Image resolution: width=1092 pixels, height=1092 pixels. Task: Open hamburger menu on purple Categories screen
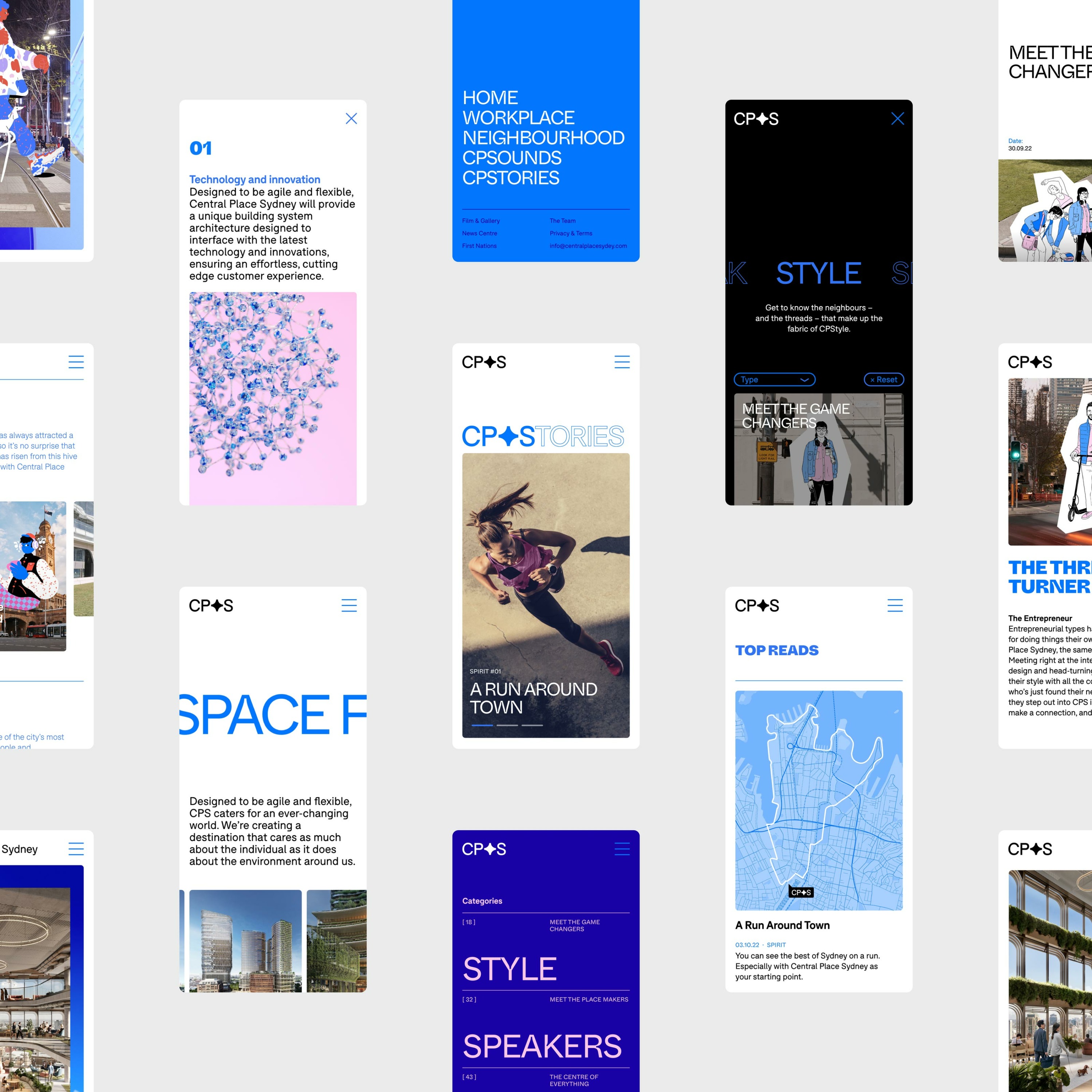[622, 849]
